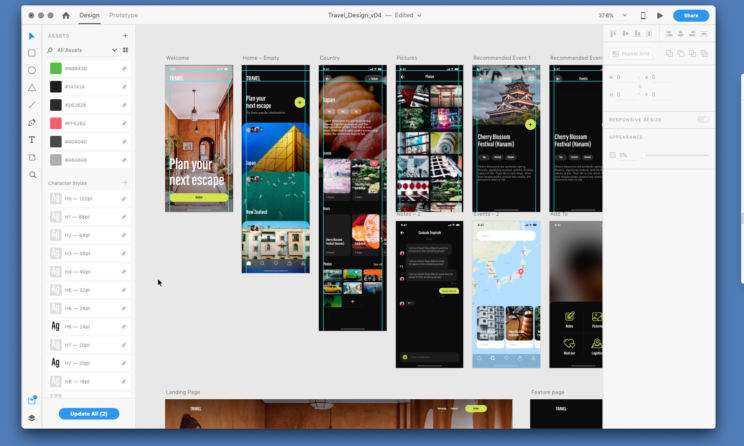Switch to the Prototype tab

(x=124, y=15)
